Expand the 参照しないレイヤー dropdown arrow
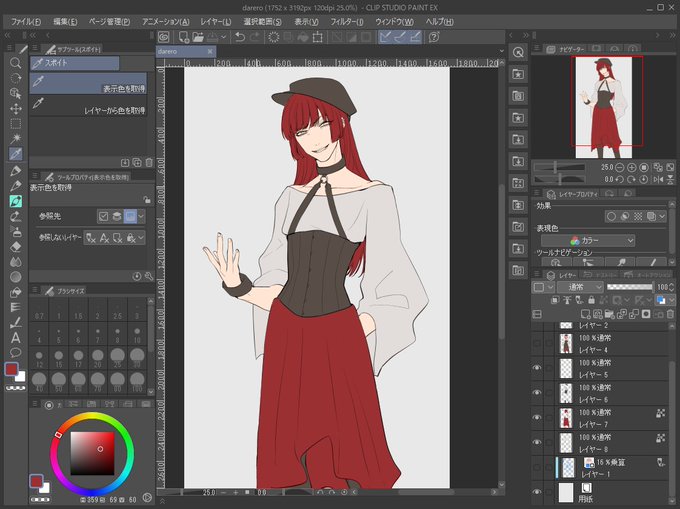This screenshot has width=680, height=509. coord(141,238)
